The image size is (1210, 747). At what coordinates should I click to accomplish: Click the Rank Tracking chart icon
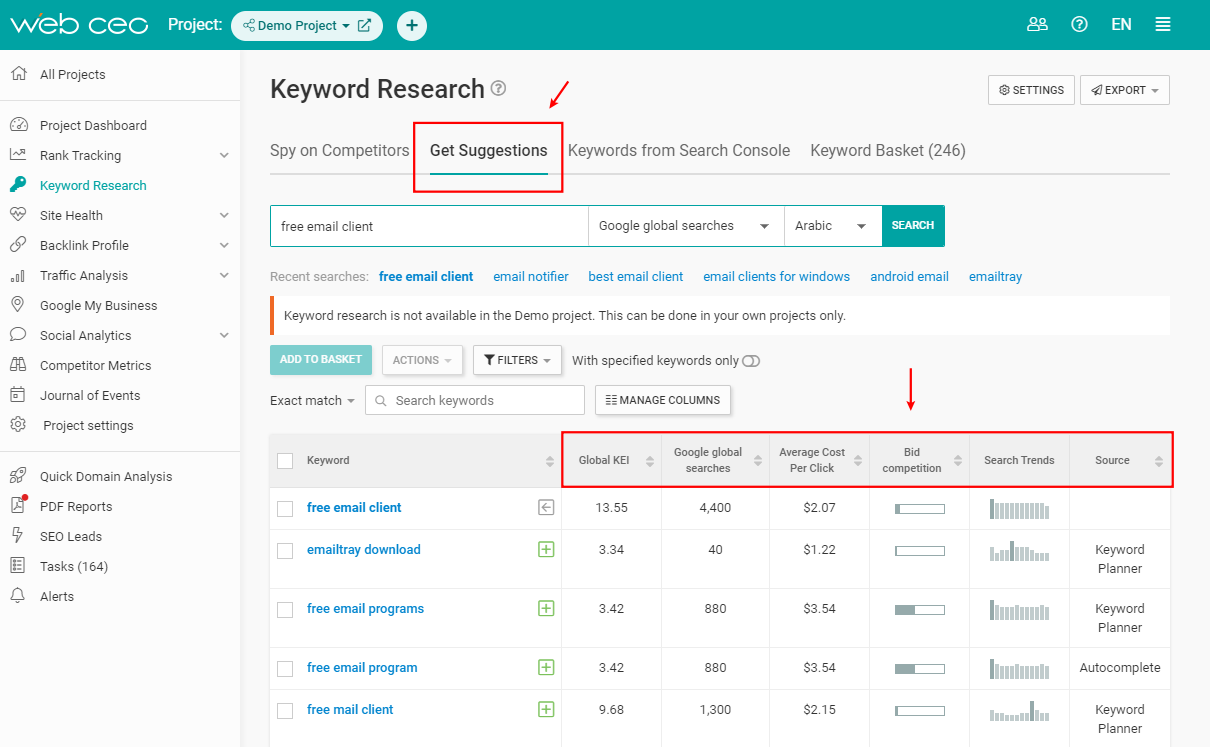[18, 155]
